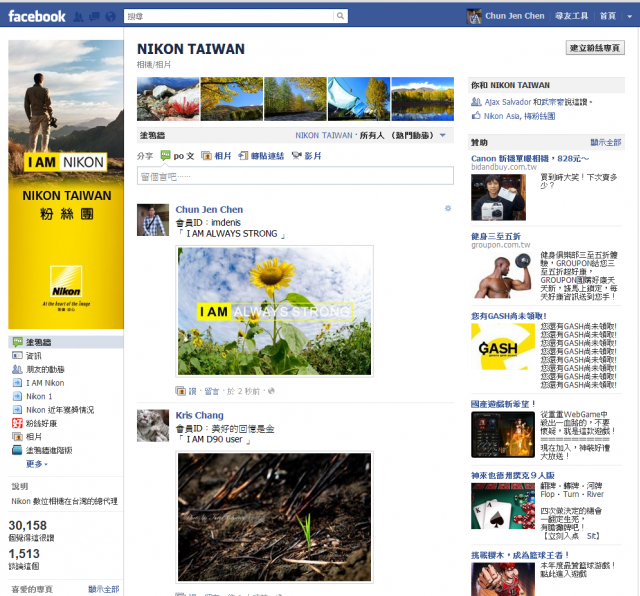Open the lake reflection photo thumbnail
Image resolution: width=640 pixels, height=596 pixels.
422,99
